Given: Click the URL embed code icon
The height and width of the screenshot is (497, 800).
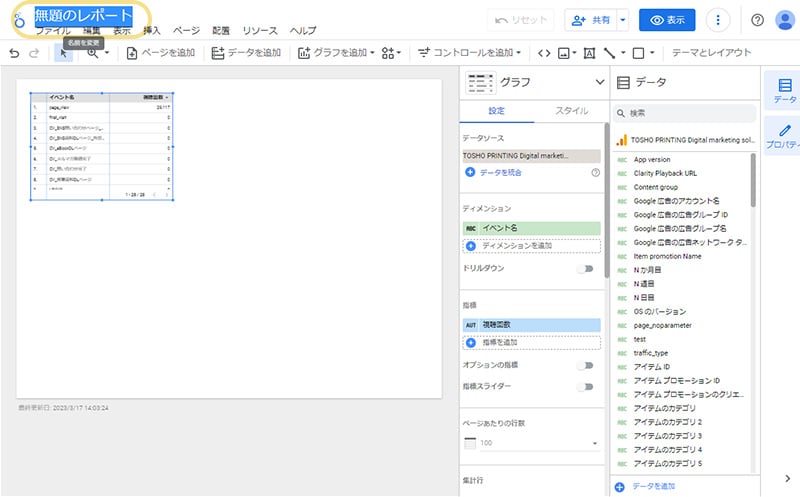Looking at the screenshot, I should pos(544,53).
